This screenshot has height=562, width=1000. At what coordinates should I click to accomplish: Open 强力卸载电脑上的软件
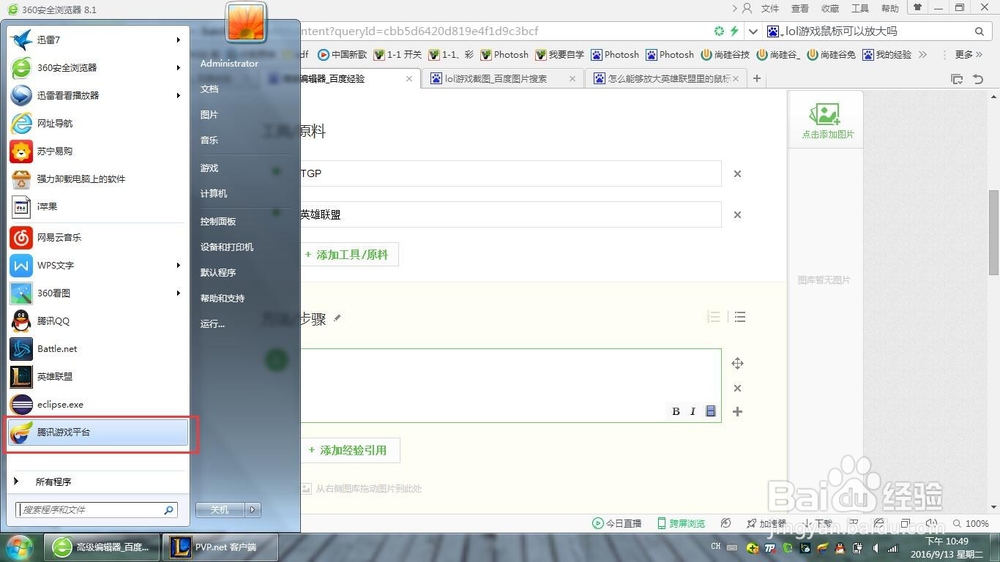point(97,179)
